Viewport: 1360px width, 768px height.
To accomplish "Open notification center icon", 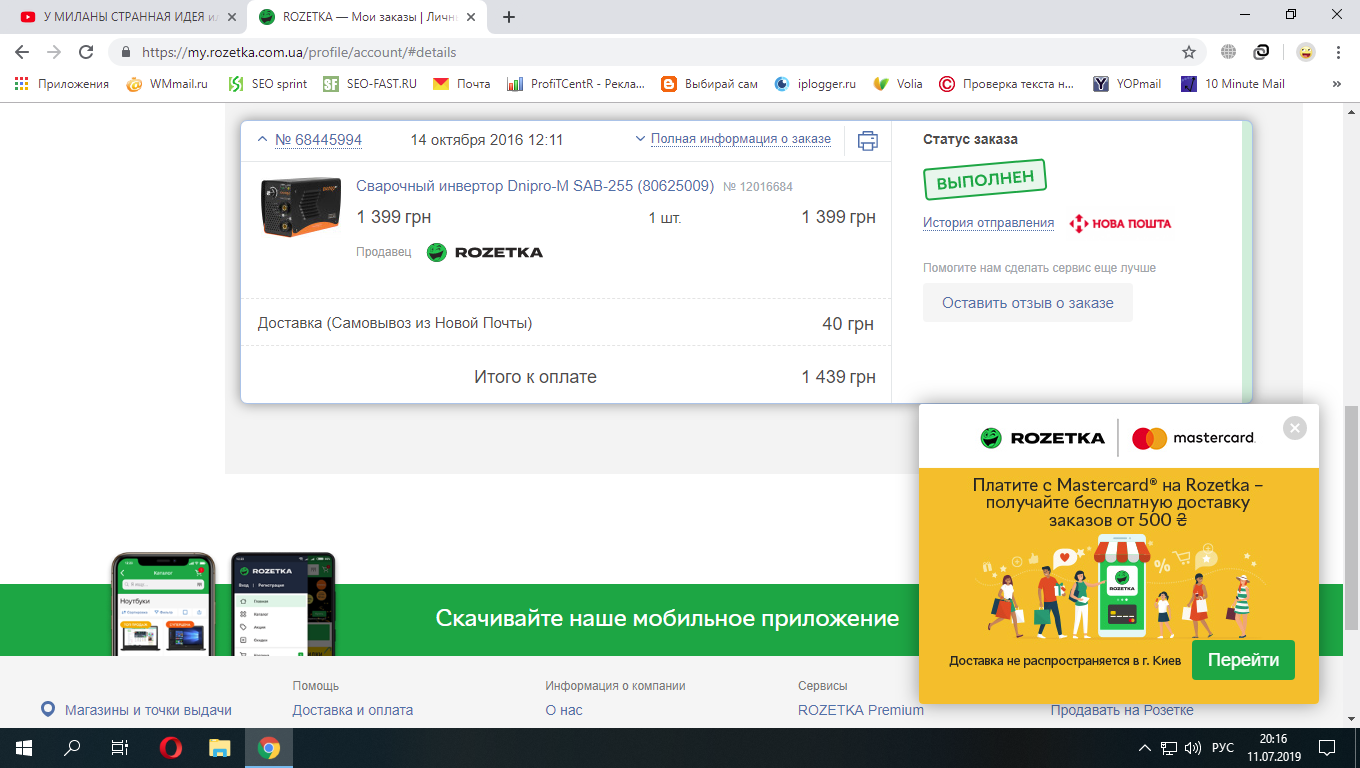I will click(1327, 748).
